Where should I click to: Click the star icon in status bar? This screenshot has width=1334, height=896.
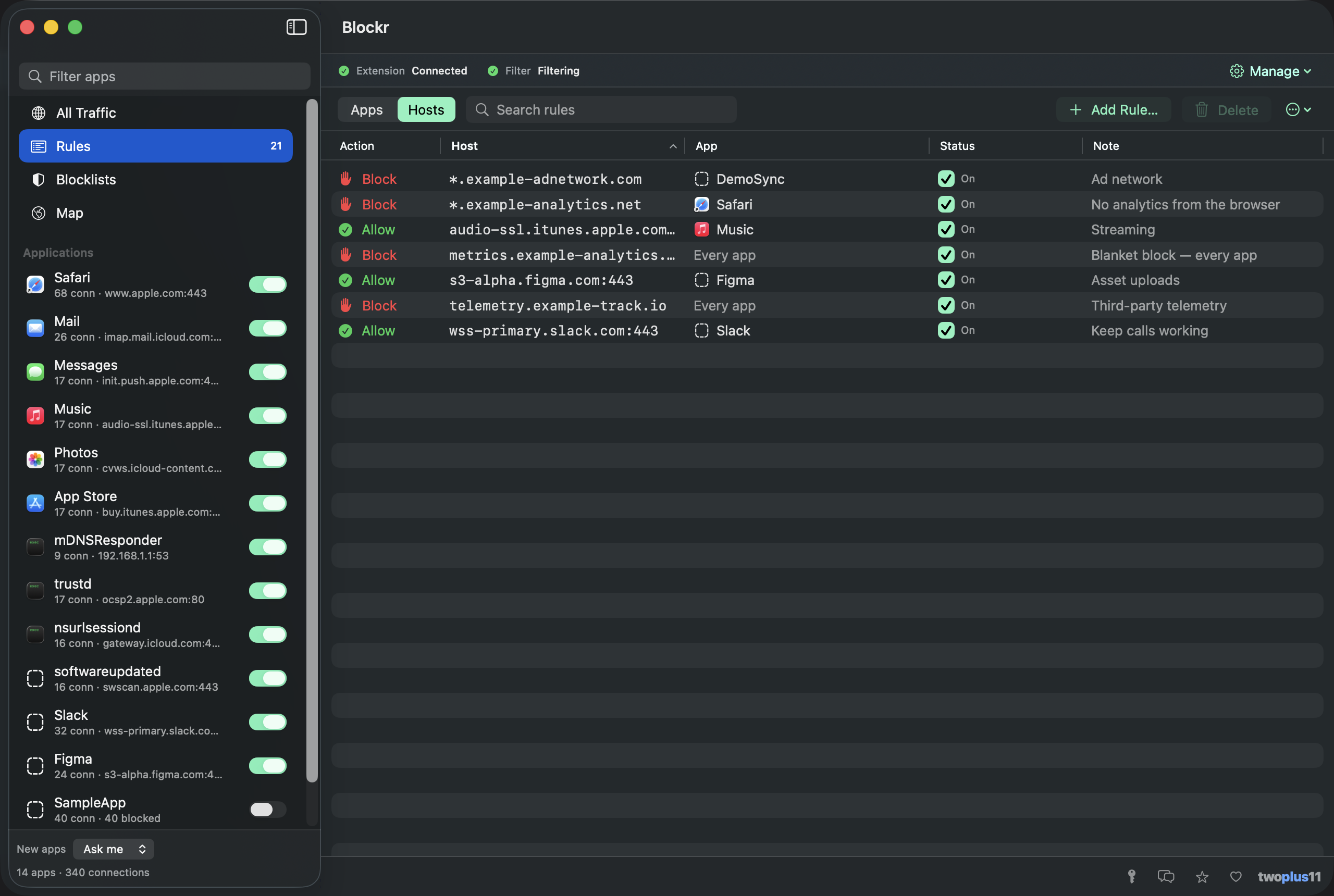[x=1202, y=877]
